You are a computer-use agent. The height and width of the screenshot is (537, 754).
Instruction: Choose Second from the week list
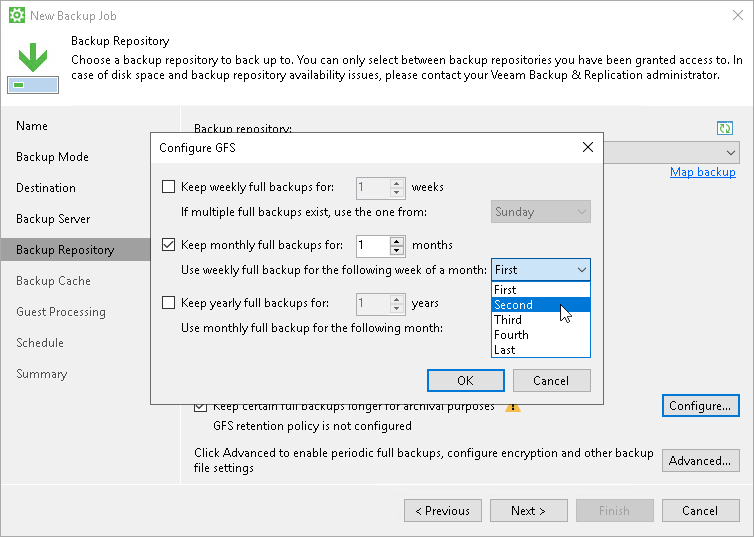pyautogui.click(x=540, y=305)
